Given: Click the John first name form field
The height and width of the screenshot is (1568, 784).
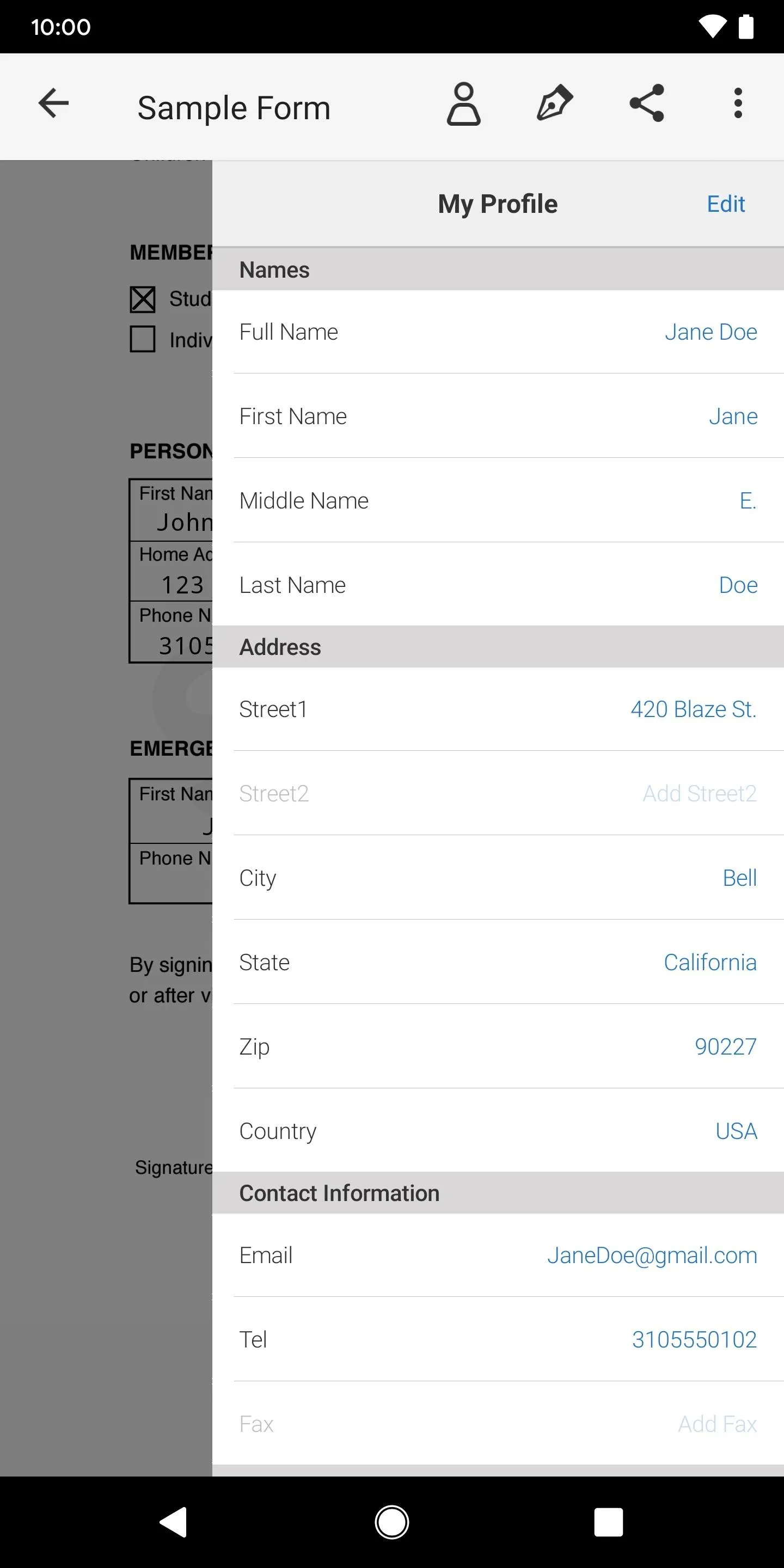Looking at the screenshot, I should [x=171, y=511].
